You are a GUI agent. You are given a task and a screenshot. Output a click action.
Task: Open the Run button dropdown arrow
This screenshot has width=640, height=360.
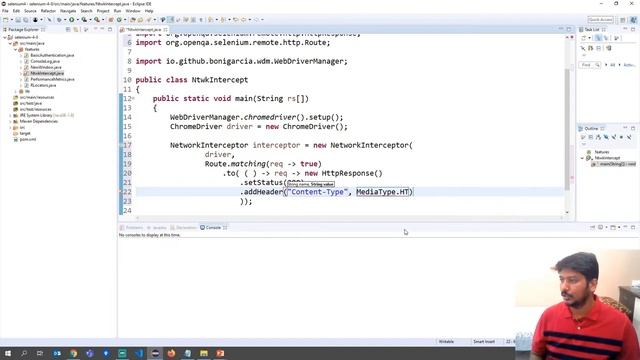click(x=78, y=20)
